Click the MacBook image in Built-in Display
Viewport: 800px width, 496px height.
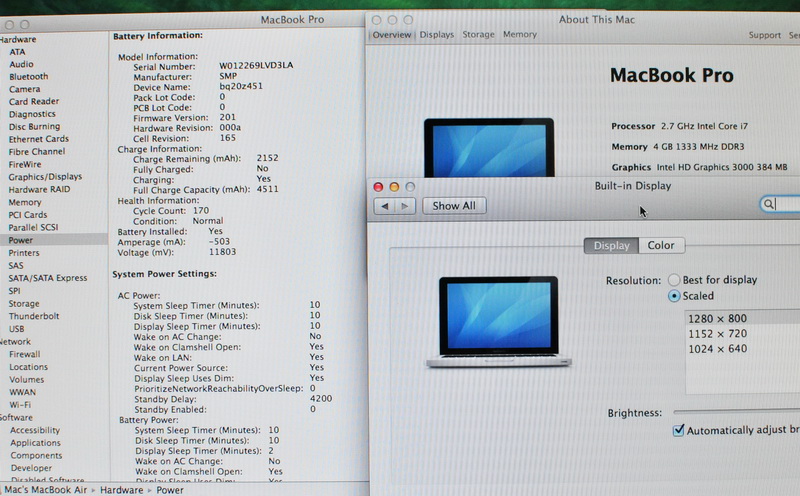[498, 321]
